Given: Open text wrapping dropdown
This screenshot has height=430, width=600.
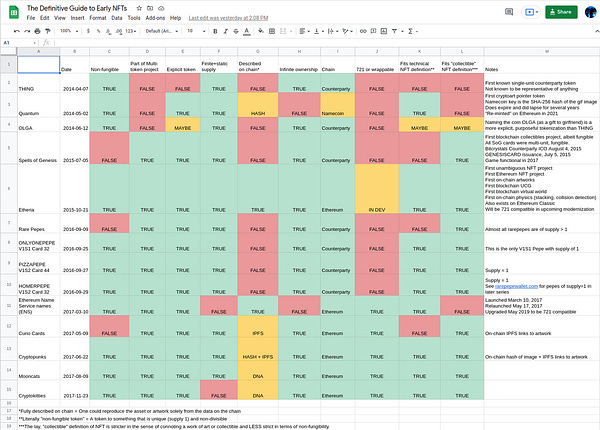Looking at the screenshot, I should (x=333, y=31).
